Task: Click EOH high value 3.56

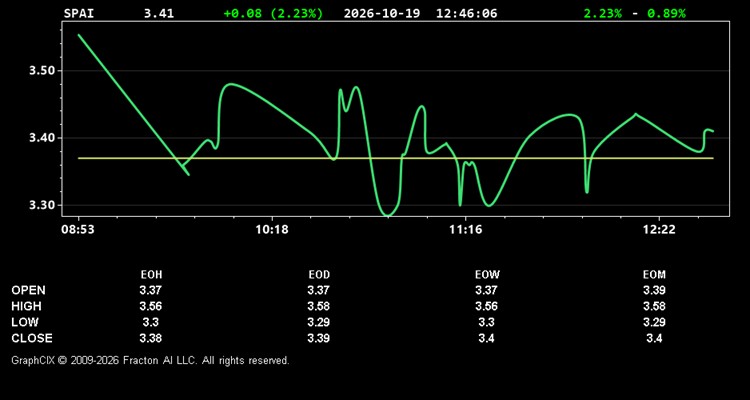Action: (x=151, y=306)
